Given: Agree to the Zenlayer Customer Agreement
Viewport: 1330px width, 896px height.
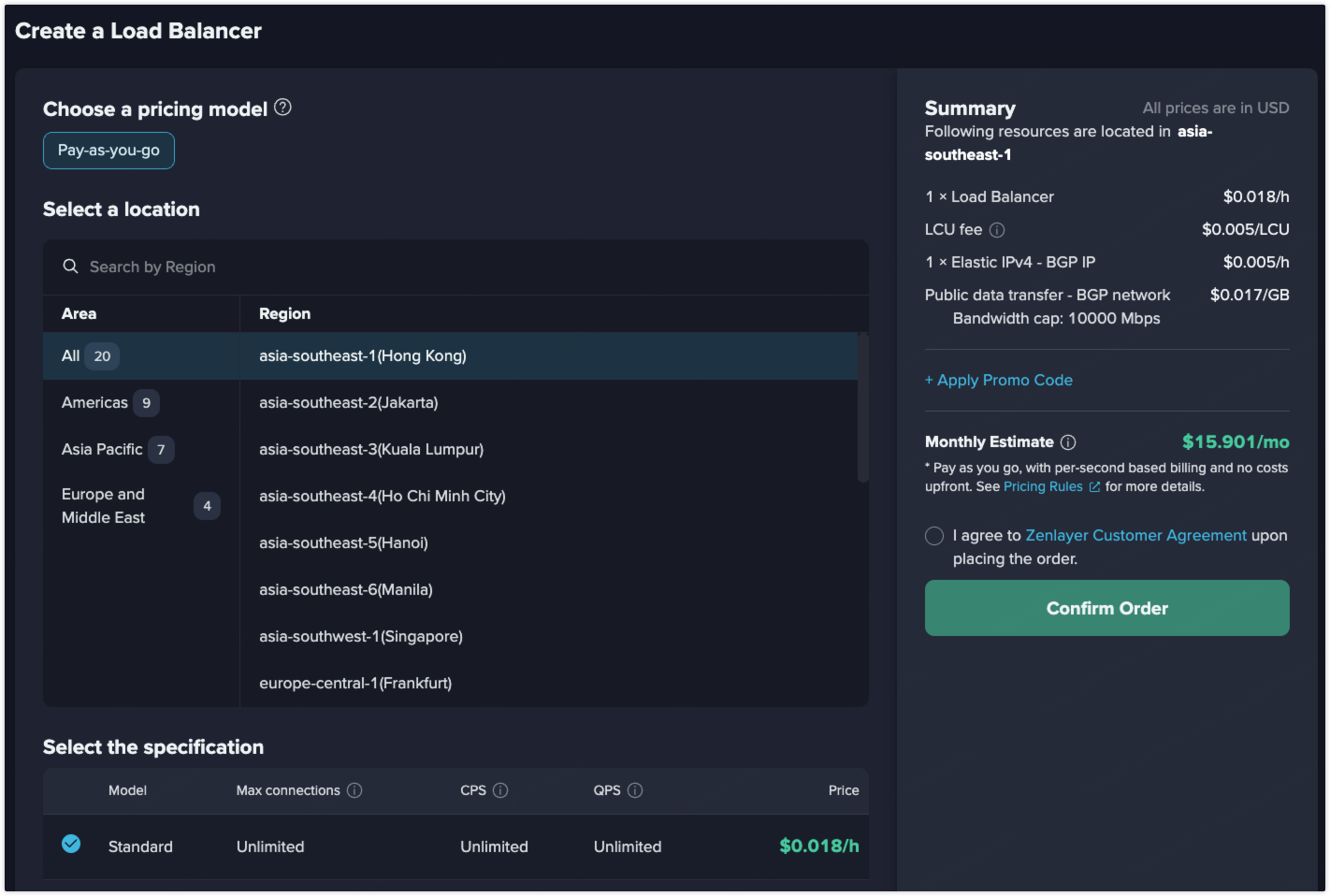Looking at the screenshot, I should tap(934, 536).
